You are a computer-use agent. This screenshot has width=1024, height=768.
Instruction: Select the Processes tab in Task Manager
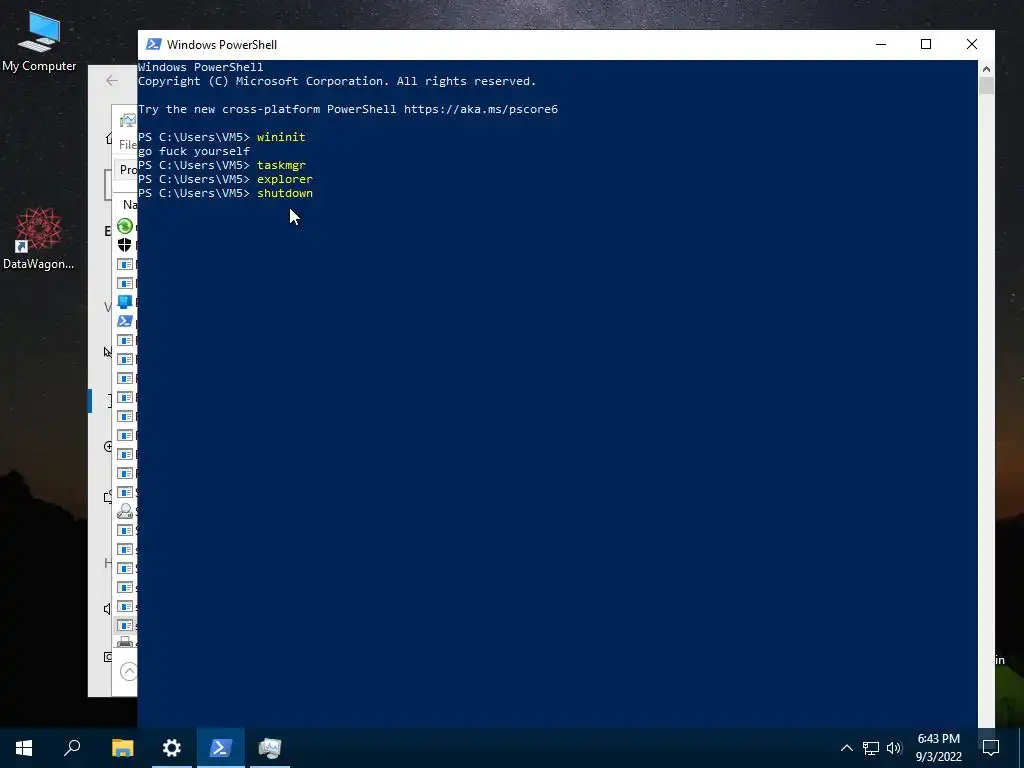pyautogui.click(x=127, y=170)
